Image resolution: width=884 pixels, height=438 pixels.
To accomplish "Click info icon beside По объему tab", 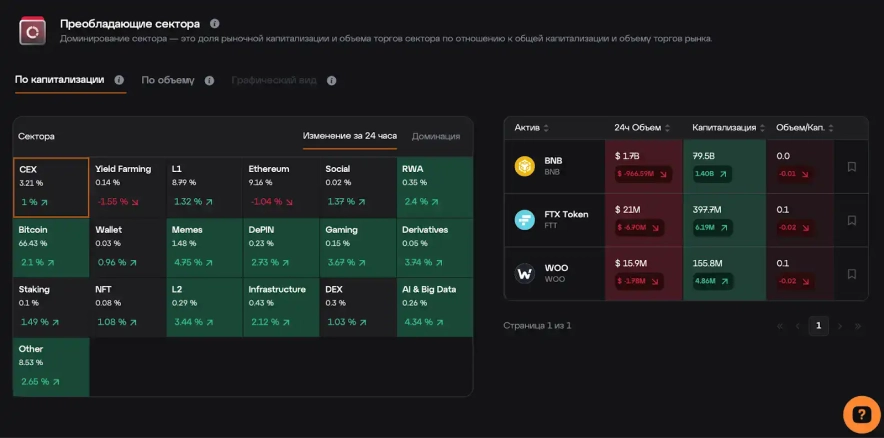I will coord(209,80).
